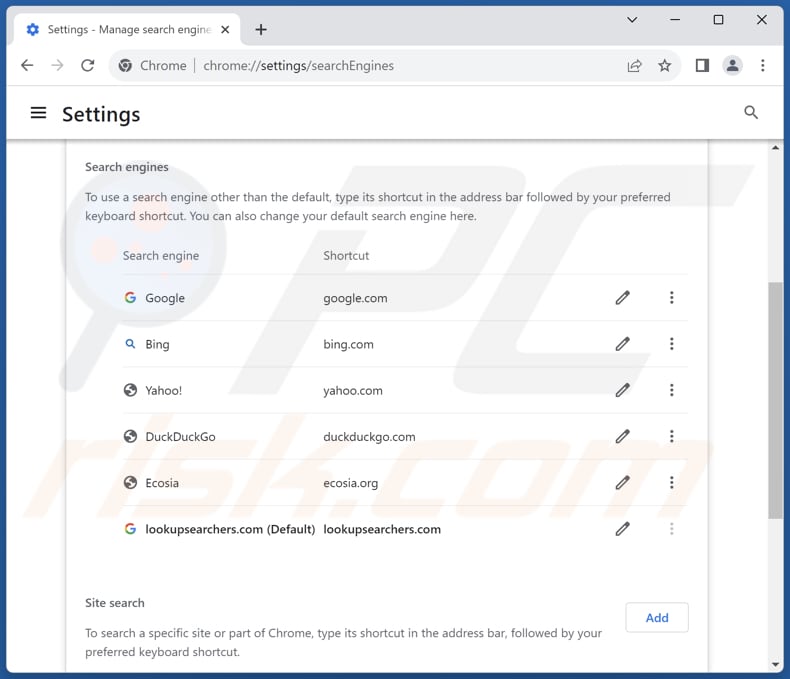Edit the Google search engine entry
This screenshot has height=679, width=790.
click(x=622, y=298)
